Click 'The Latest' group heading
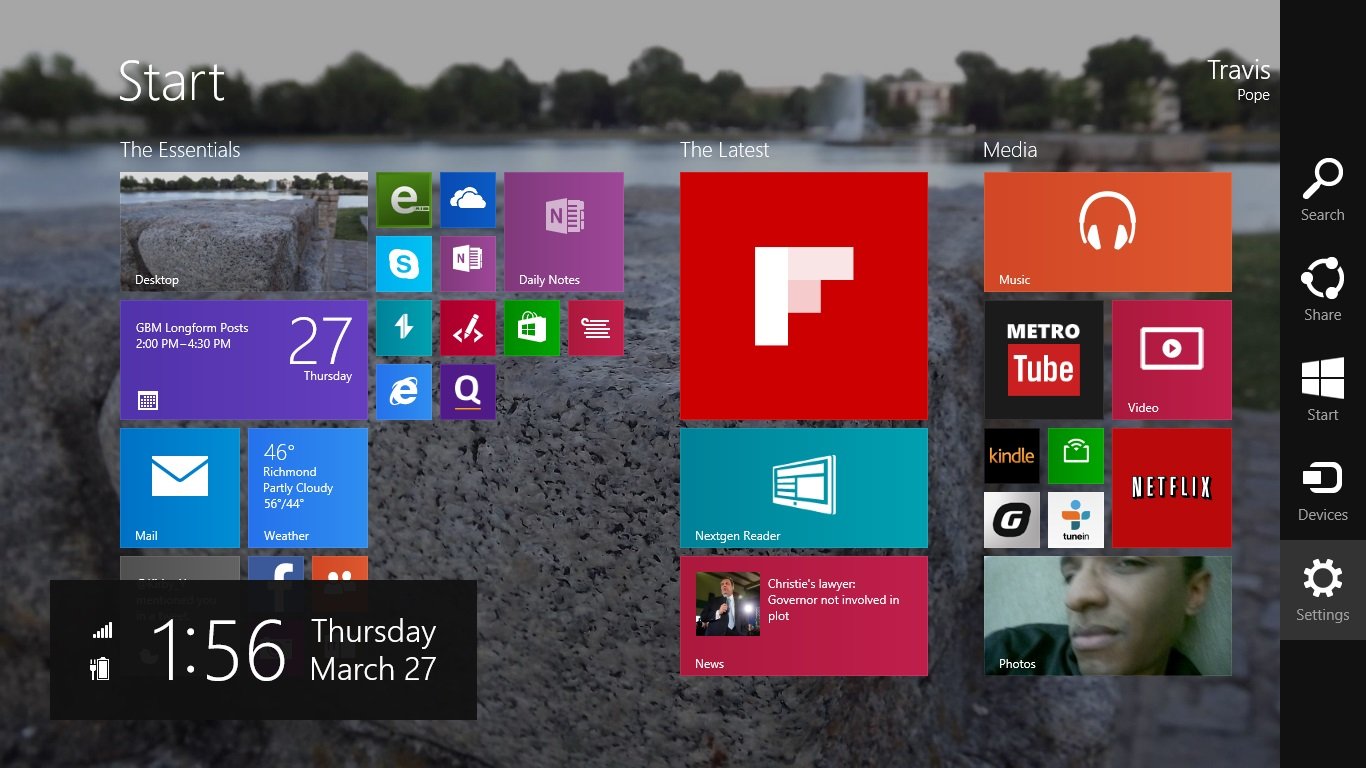 [x=725, y=150]
